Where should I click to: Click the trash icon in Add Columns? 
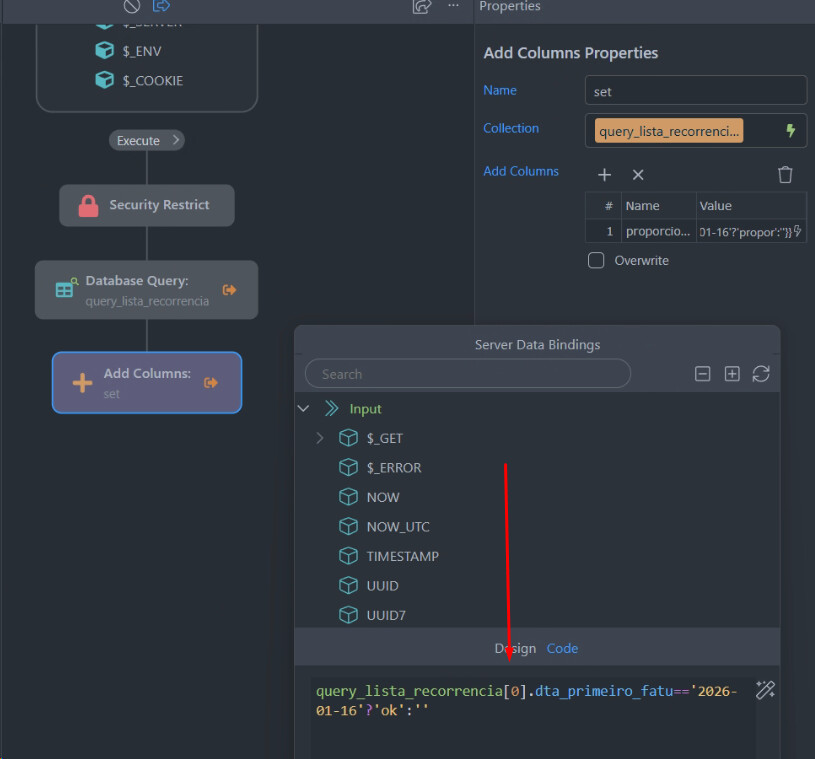pos(785,175)
